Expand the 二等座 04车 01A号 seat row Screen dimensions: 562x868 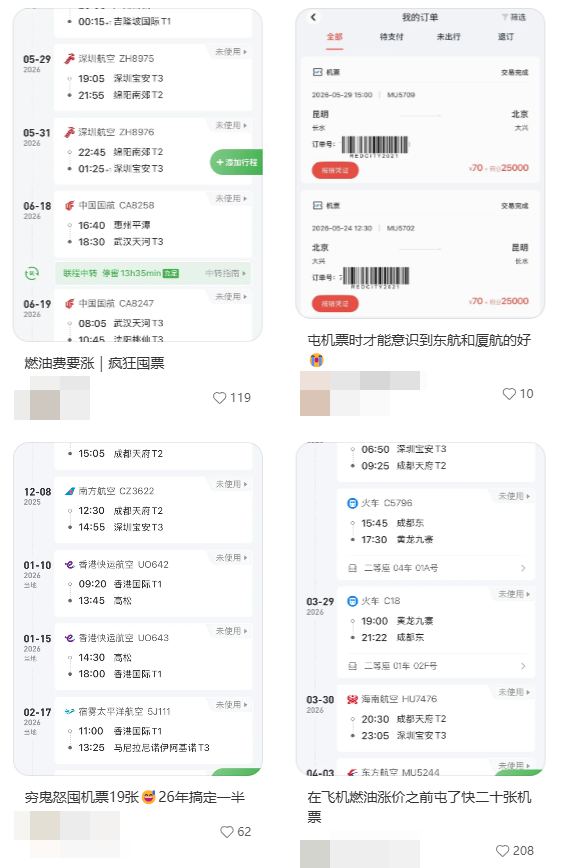point(436,568)
